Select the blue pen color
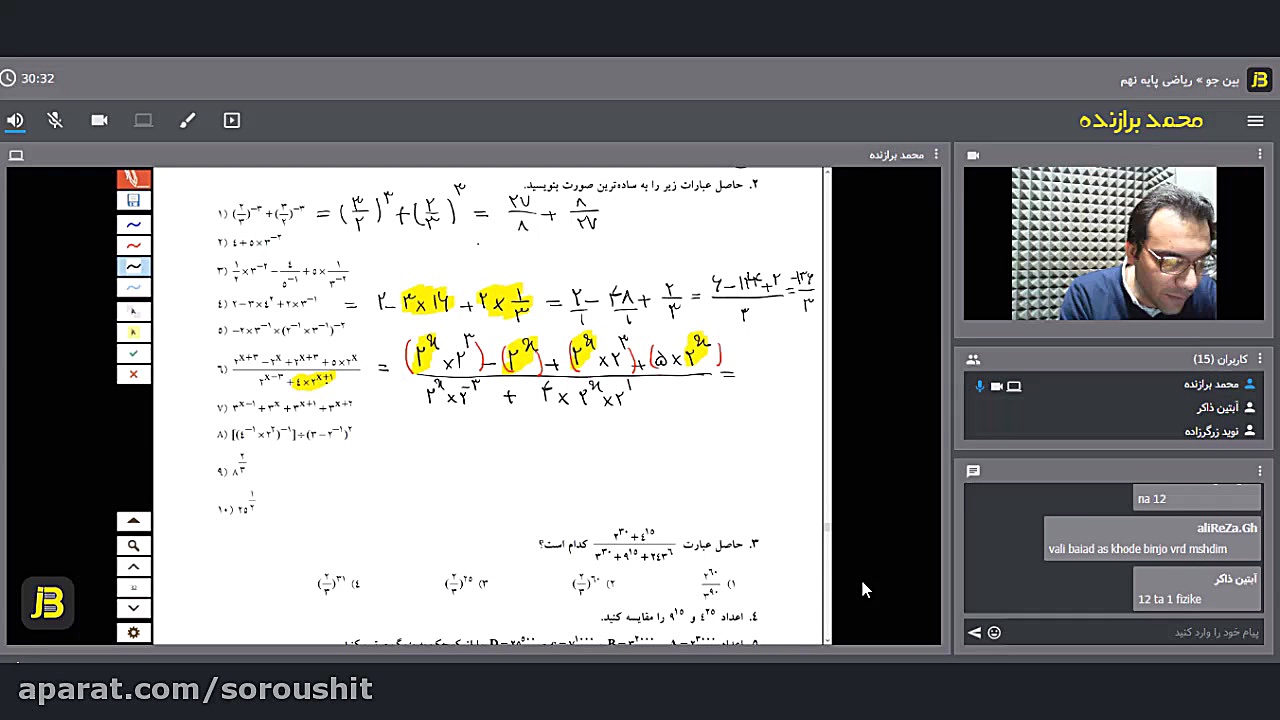Screen dimensions: 1280x720 click(x=133, y=223)
